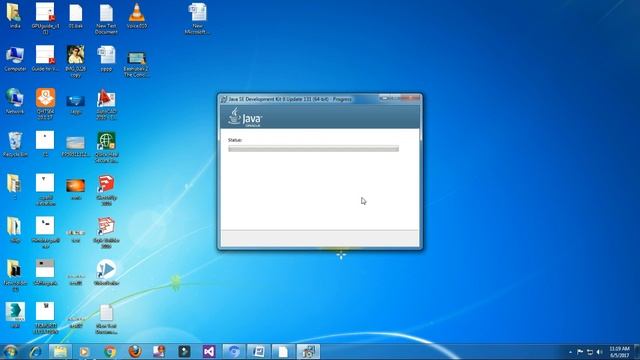The width and height of the screenshot is (640, 360).
Task: Open the Recycle Bin
Action: (15, 144)
